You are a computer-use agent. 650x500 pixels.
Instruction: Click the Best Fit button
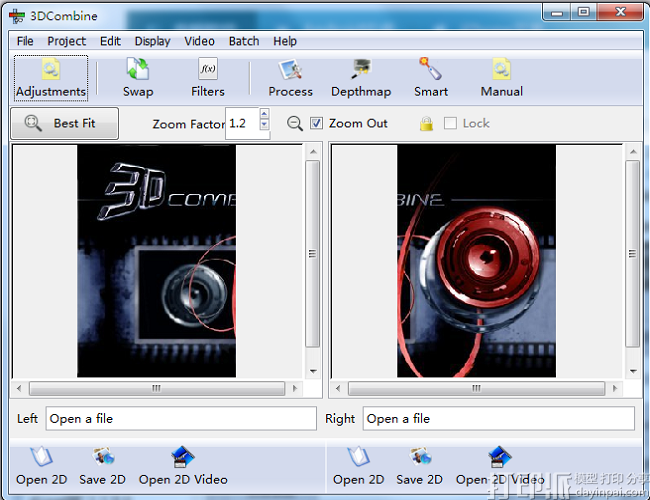tap(65, 124)
